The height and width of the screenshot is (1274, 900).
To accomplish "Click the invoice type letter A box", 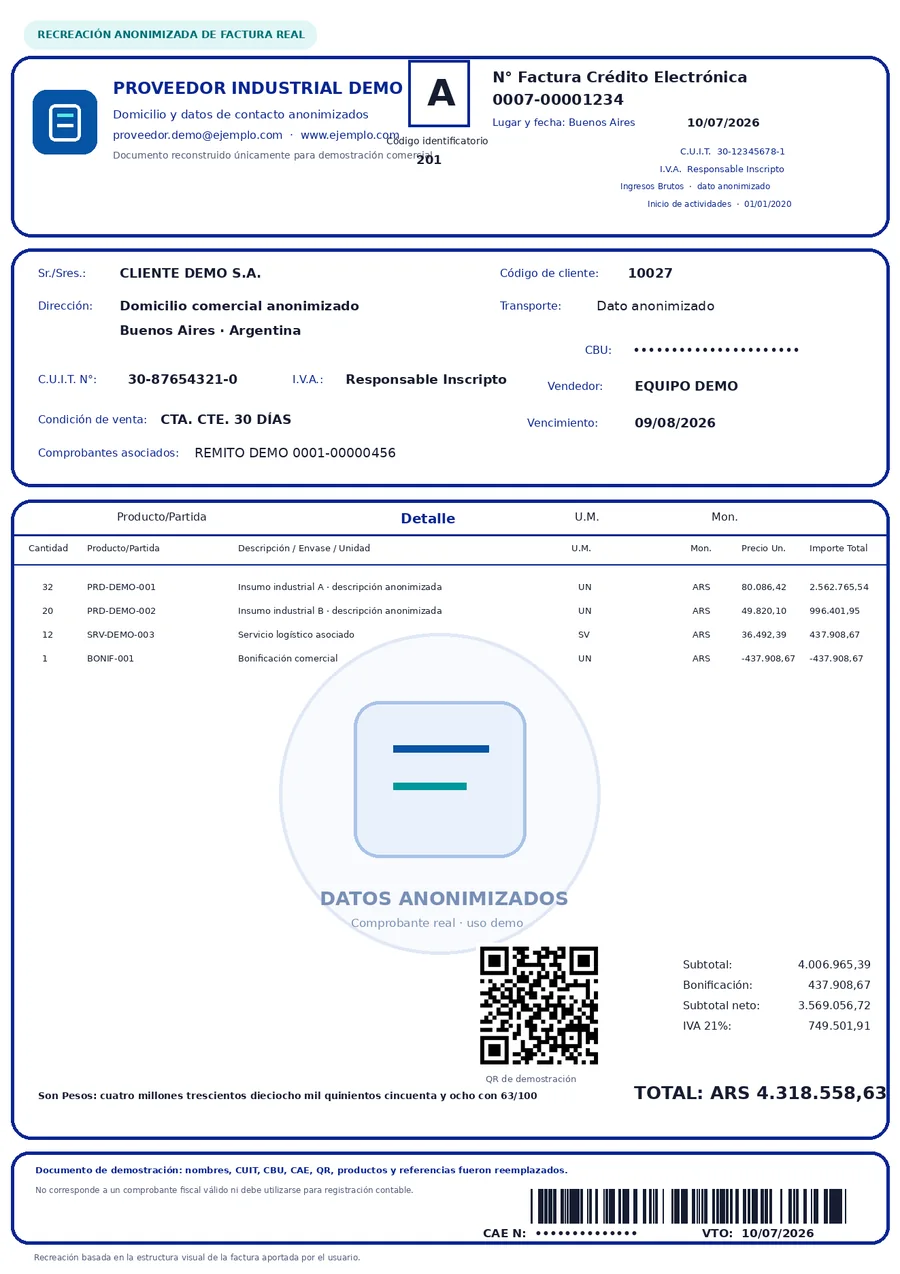I will (439, 93).
